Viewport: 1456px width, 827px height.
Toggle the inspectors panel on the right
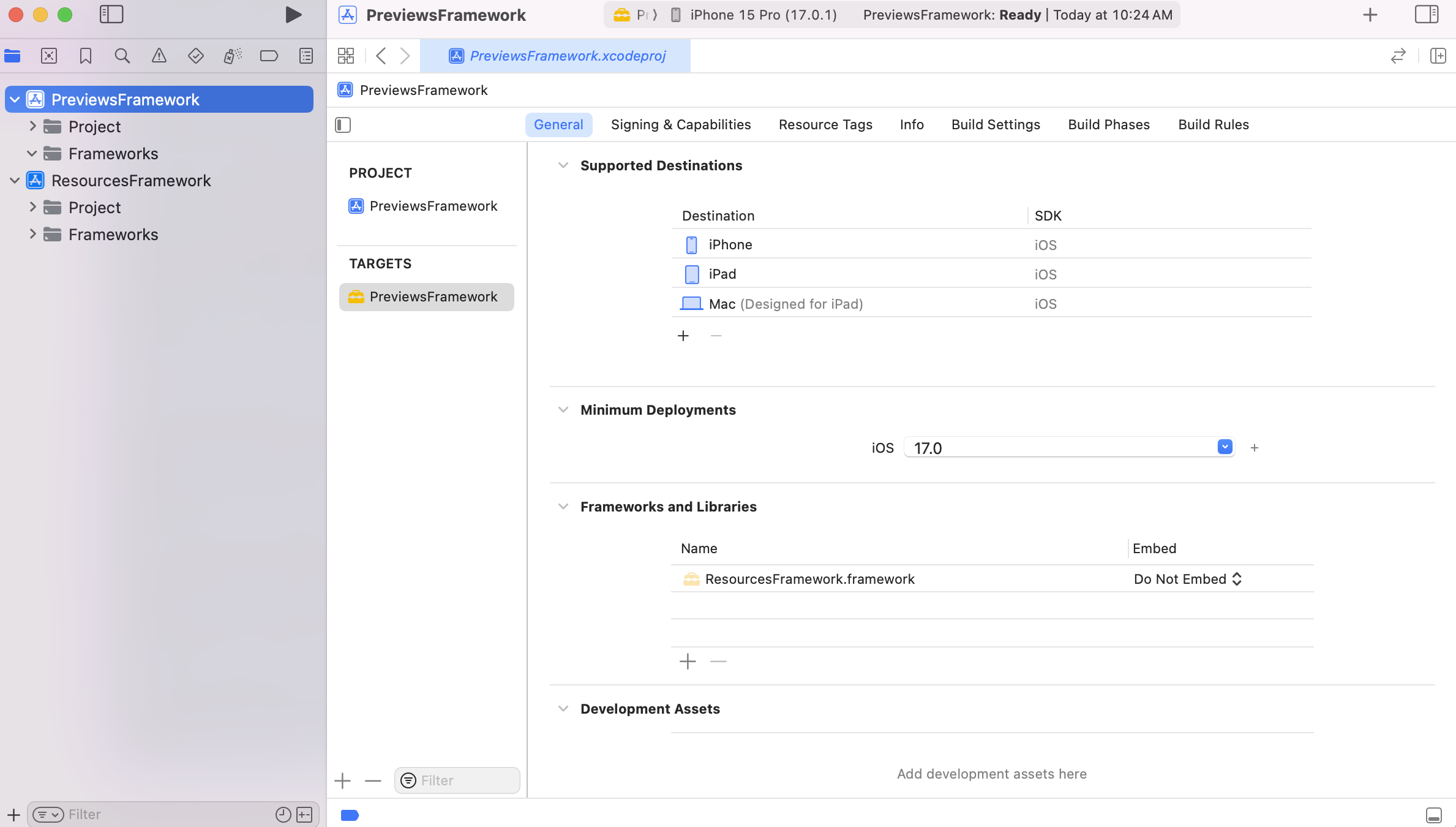point(1427,15)
